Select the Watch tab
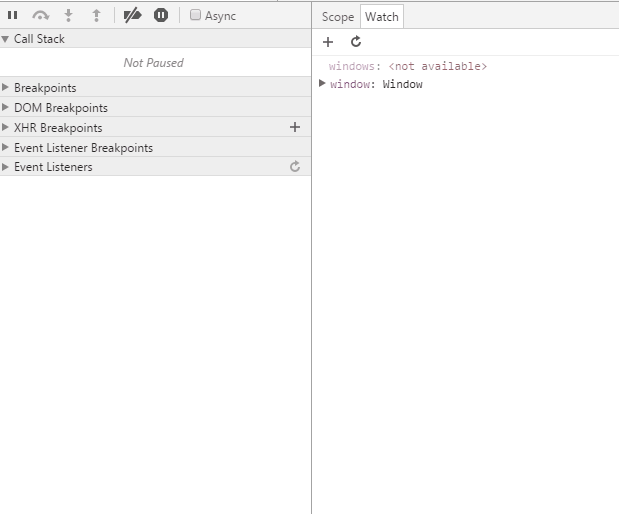619x514 pixels. coord(382,17)
